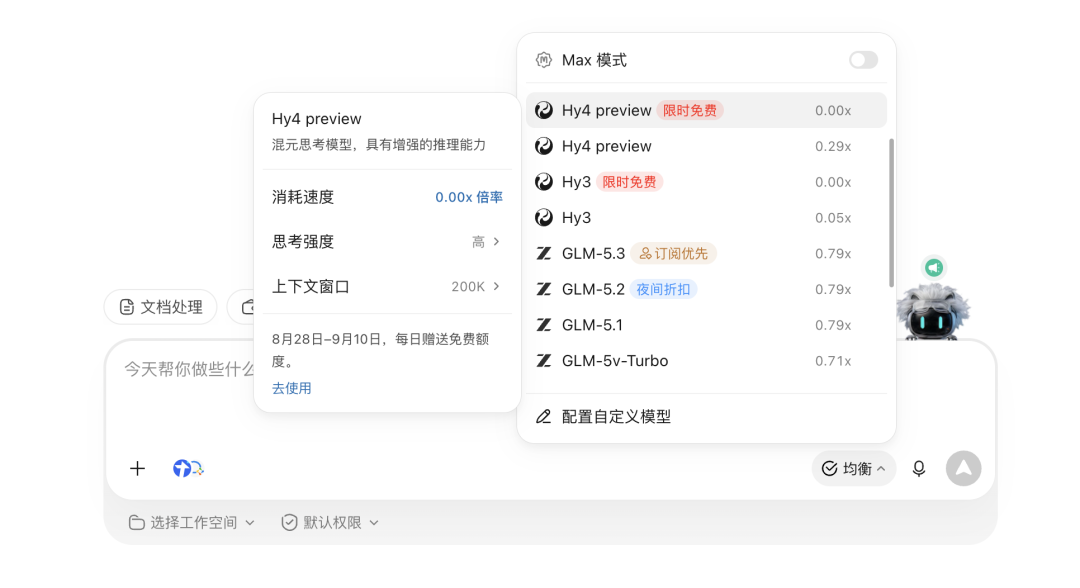Click the 今天帮你做些什么 input field
The width and height of the screenshot is (1080, 588).
click(x=187, y=370)
